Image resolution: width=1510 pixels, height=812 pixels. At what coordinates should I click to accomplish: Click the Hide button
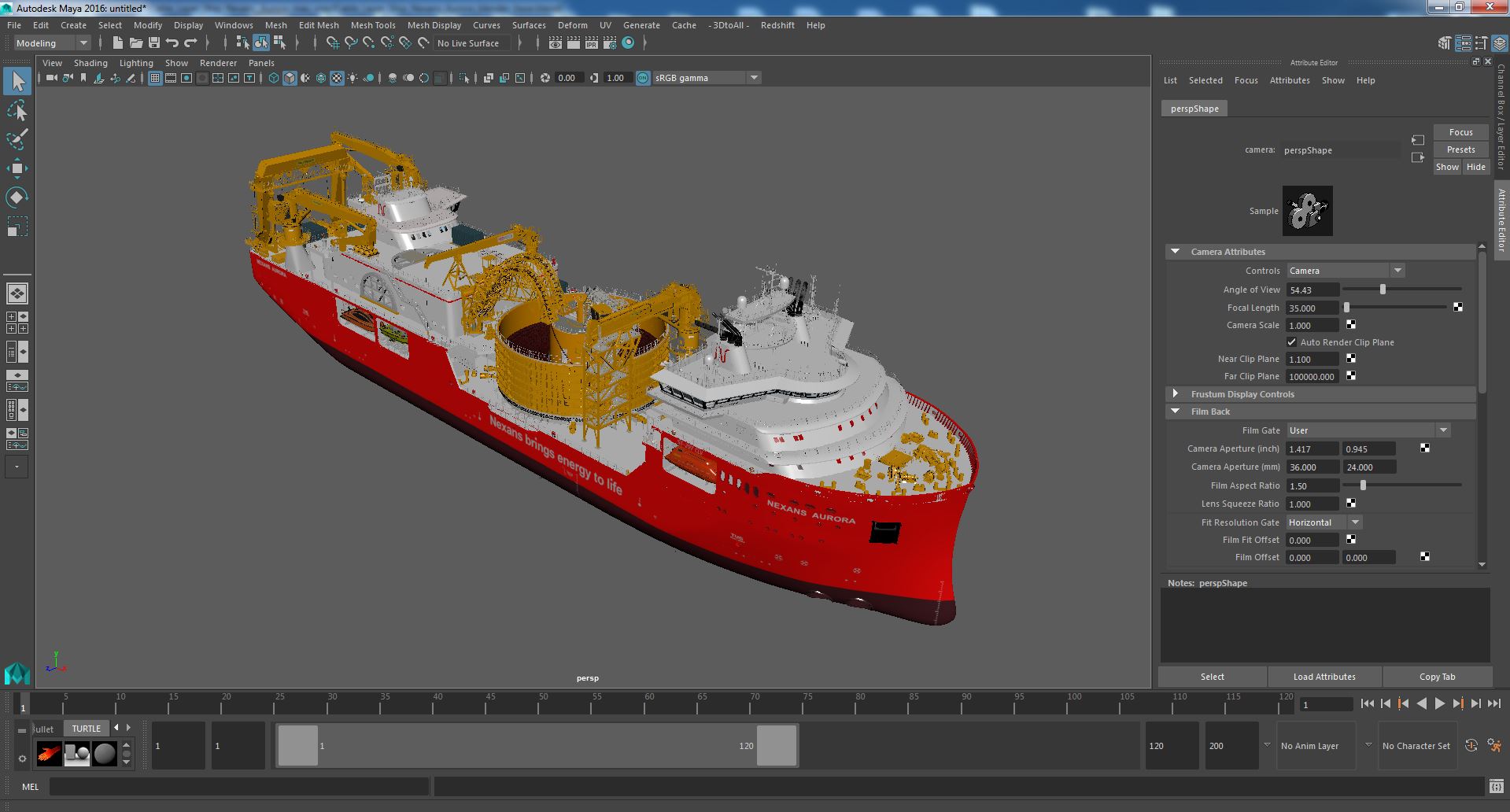click(x=1475, y=167)
